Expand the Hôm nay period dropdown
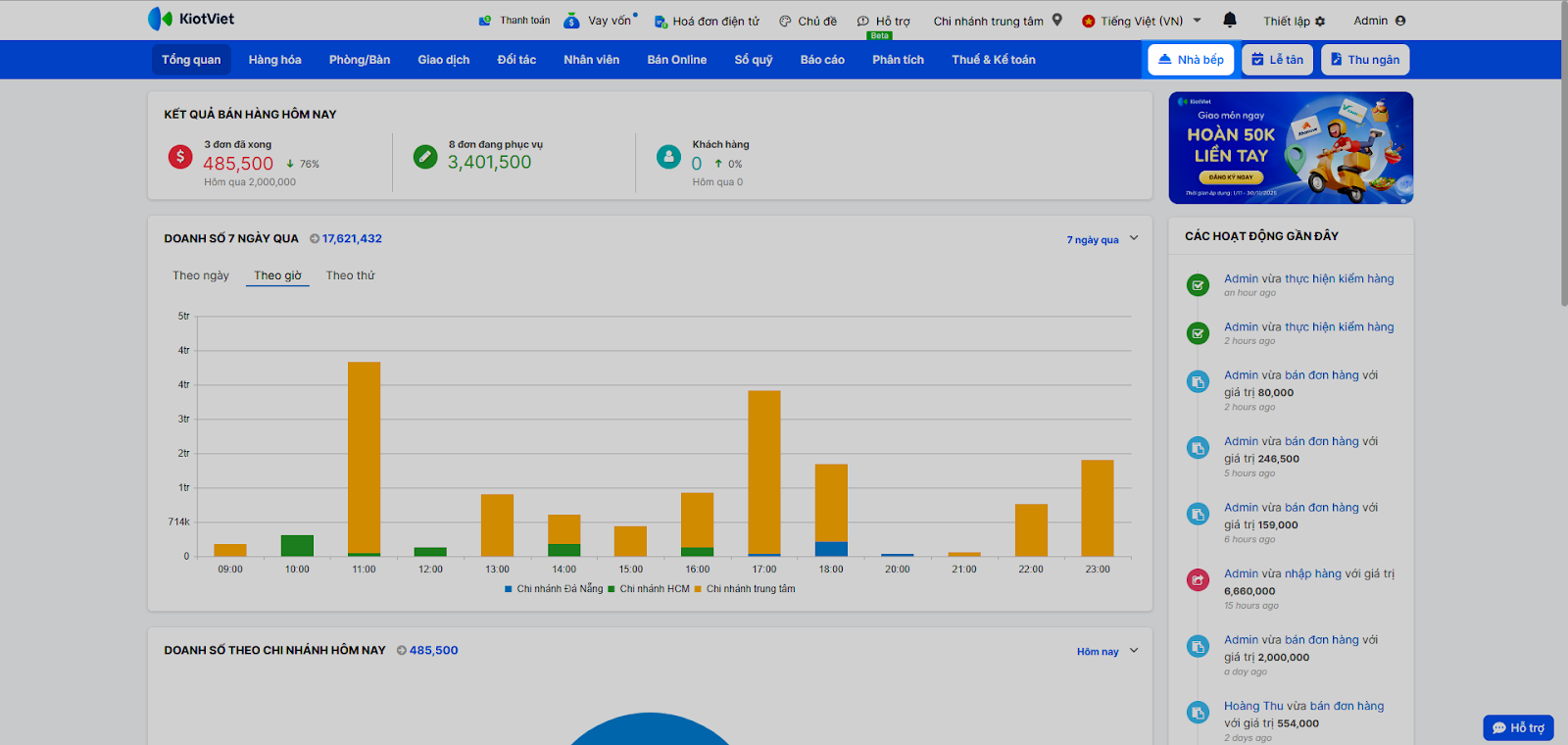Image resolution: width=1568 pixels, height=745 pixels. [1134, 651]
